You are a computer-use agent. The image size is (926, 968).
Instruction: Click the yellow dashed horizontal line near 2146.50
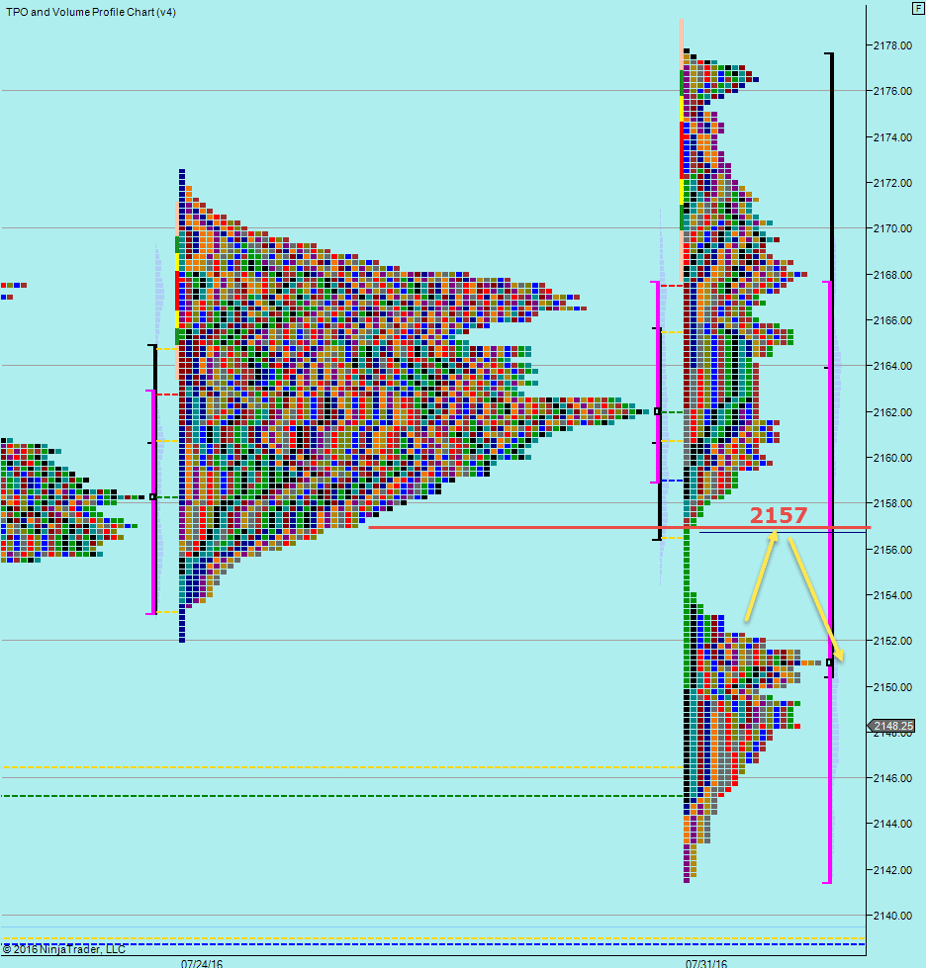click(300, 767)
